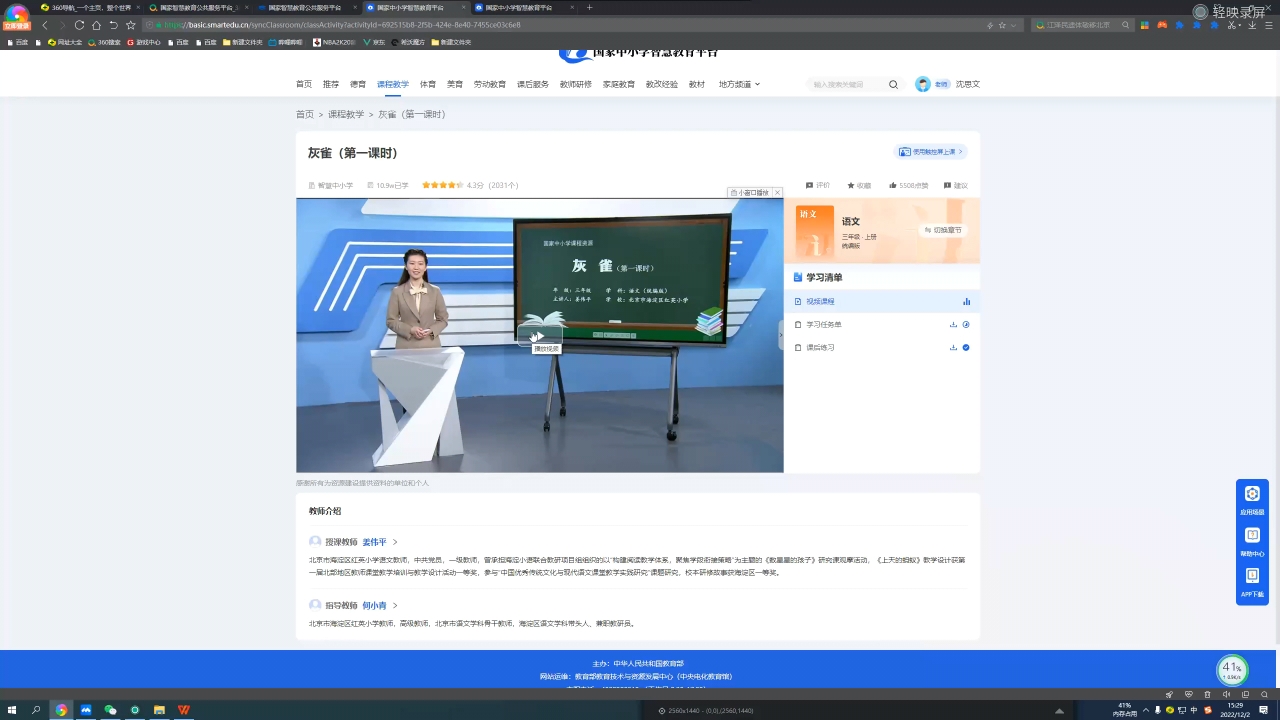Viewport: 1280px width, 720px height.
Task: Open 教材 in top navigation
Action: tap(697, 85)
